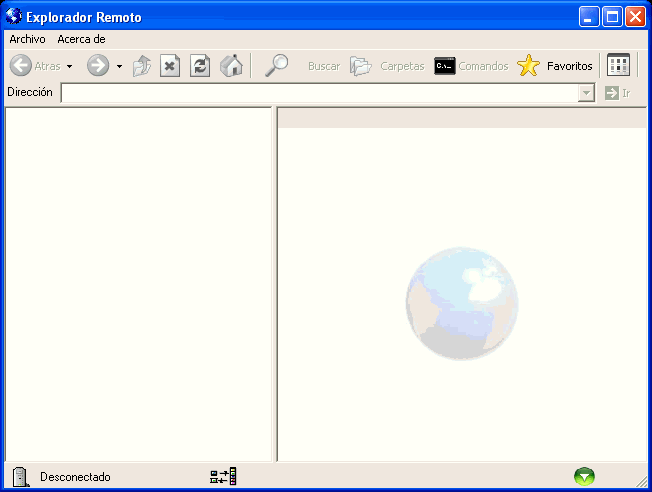Open the Archivo menu
This screenshot has height=492, width=652.
(27, 39)
